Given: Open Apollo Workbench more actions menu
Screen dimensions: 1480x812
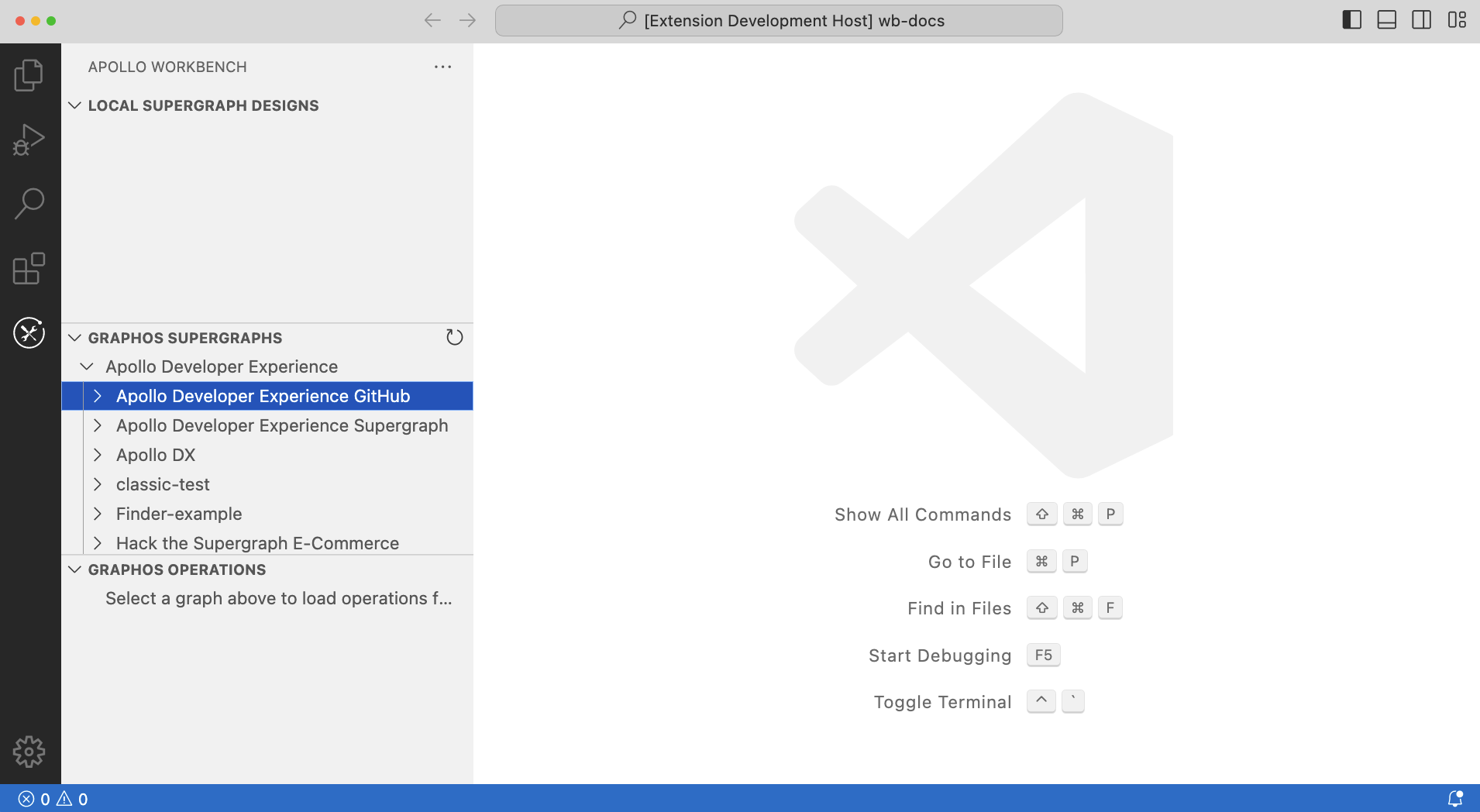Looking at the screenshot, I should click(x=443, y=67).
